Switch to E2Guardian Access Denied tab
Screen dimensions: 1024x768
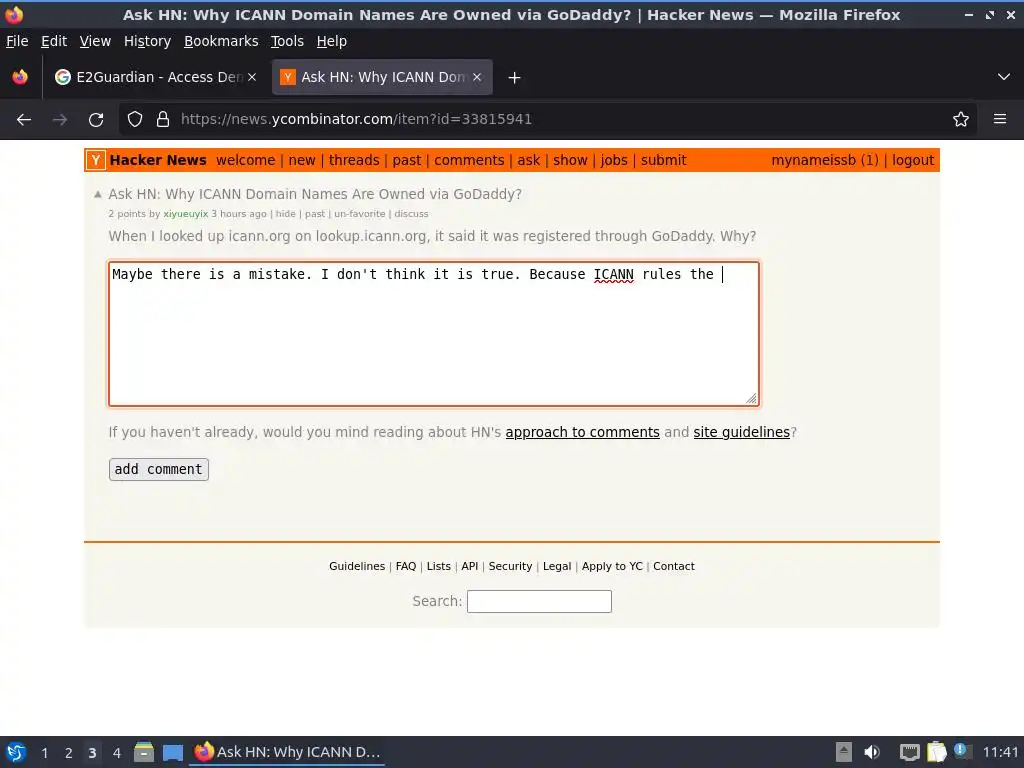click(155, 77)
